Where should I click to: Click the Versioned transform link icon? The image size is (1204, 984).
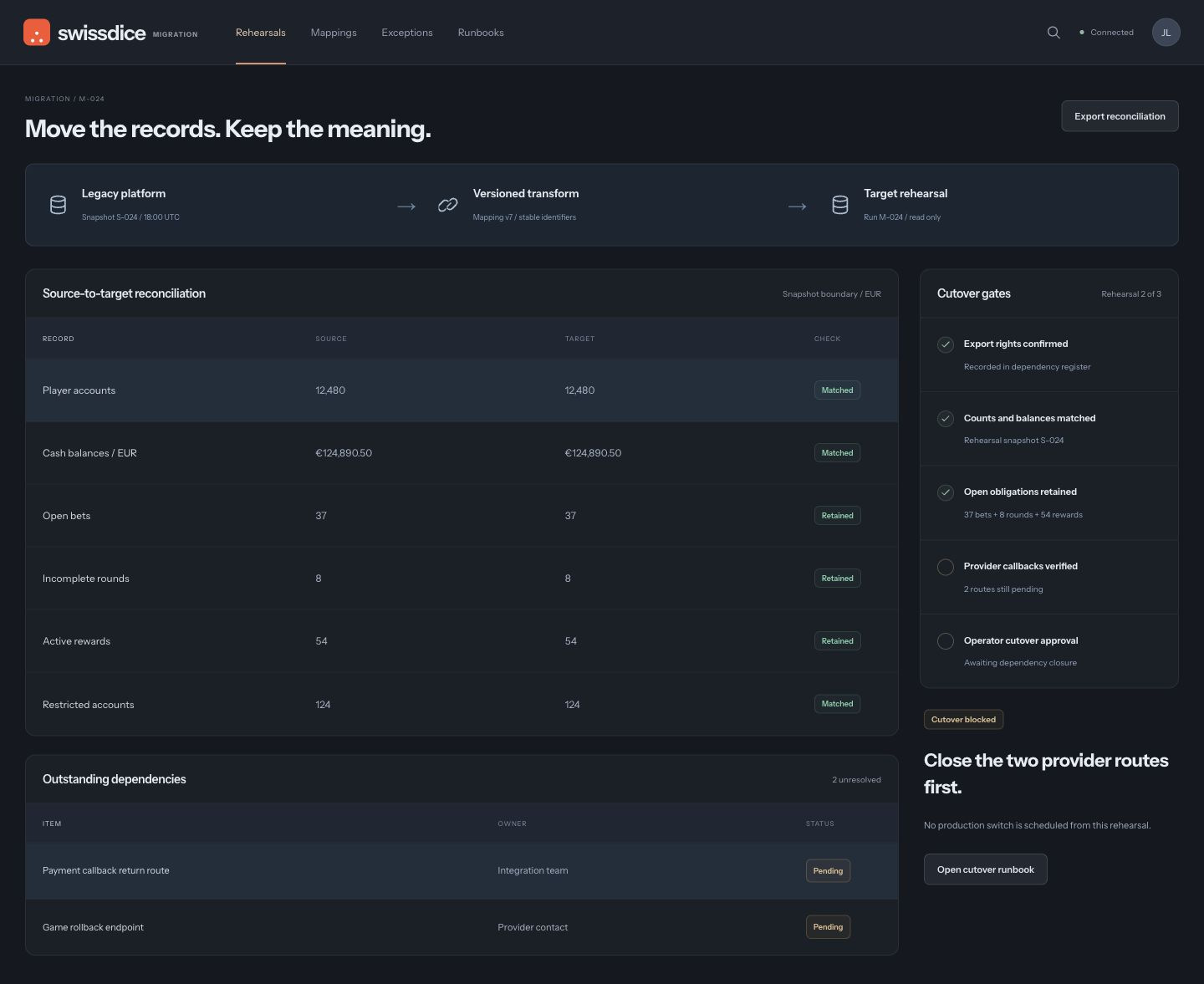pyautogui.click(x=448, y=205)
